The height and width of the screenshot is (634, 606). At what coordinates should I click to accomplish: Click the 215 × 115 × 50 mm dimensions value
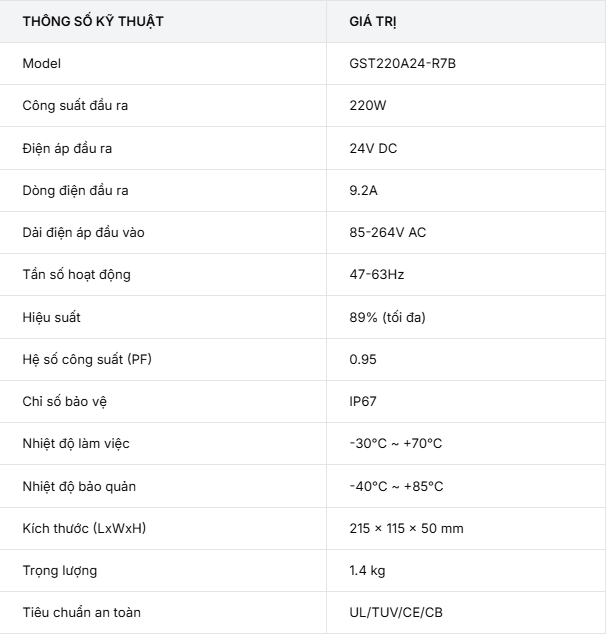point(406,528)
